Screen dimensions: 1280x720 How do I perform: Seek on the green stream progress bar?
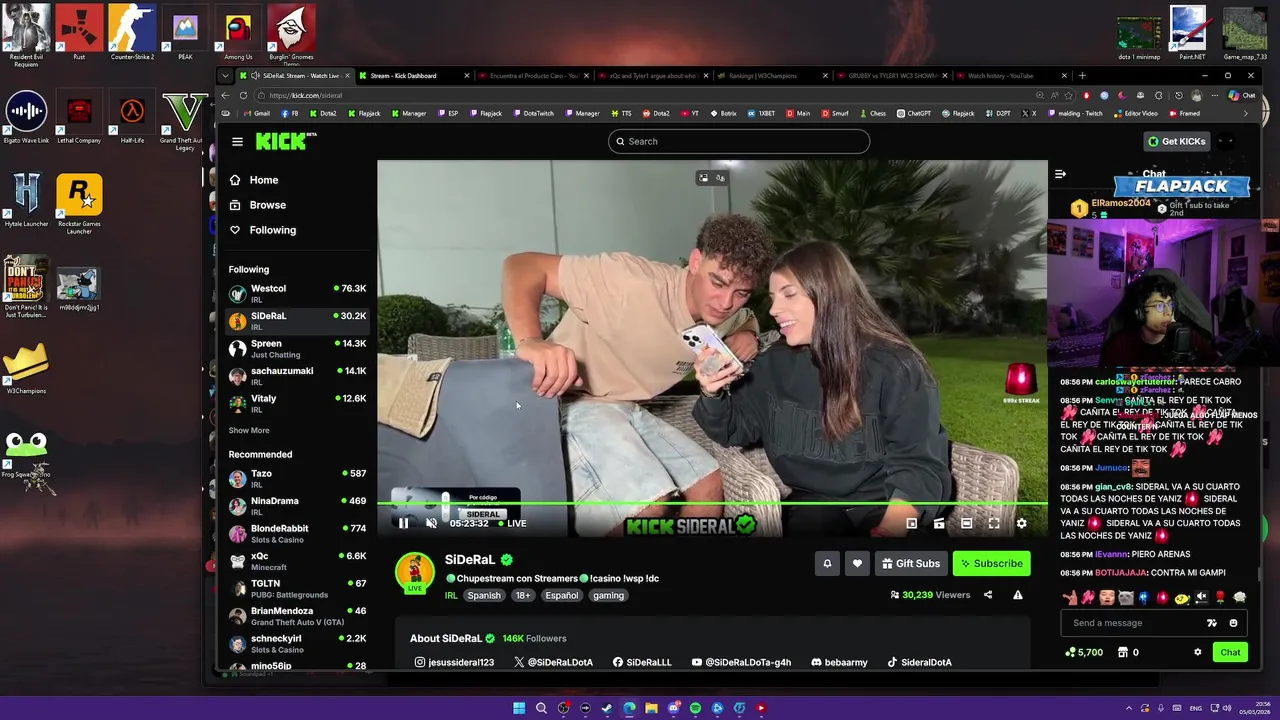point(712,505)
